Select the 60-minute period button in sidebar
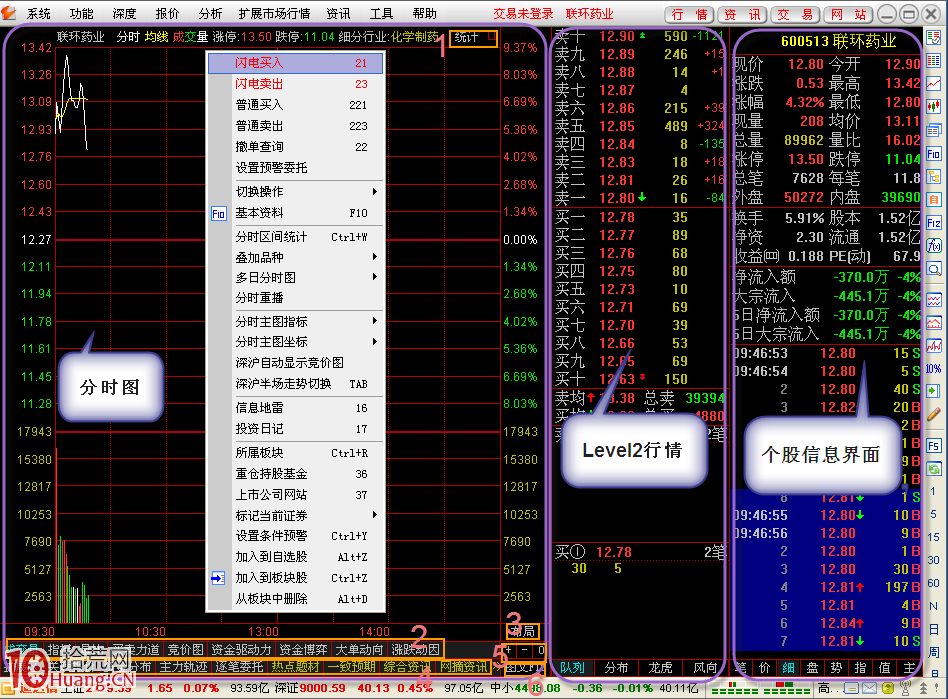Image resolution: width=948 pixels, height=699 pixels. [934, 583]
